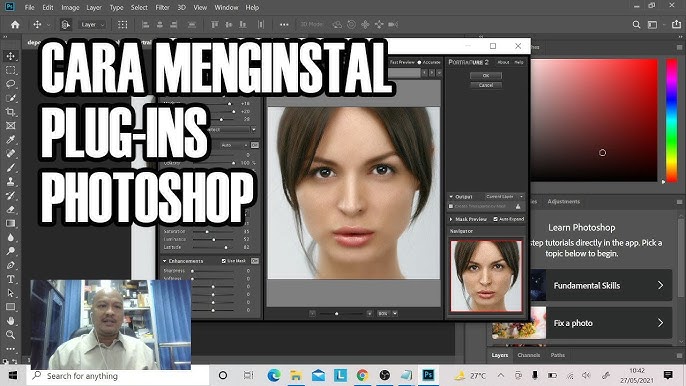The width and height of the screenshot is (686, 386).
Task: Click OK in Portraiture dialog
Action: click(486, 75)
